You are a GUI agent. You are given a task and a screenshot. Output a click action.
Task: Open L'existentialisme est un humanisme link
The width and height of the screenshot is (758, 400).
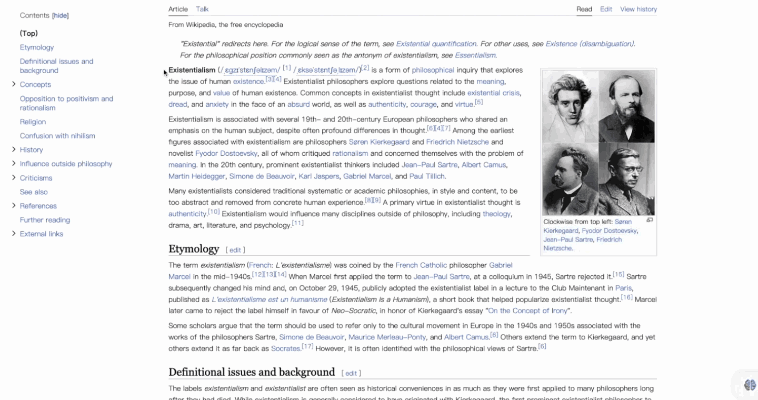tap(269, 300)
